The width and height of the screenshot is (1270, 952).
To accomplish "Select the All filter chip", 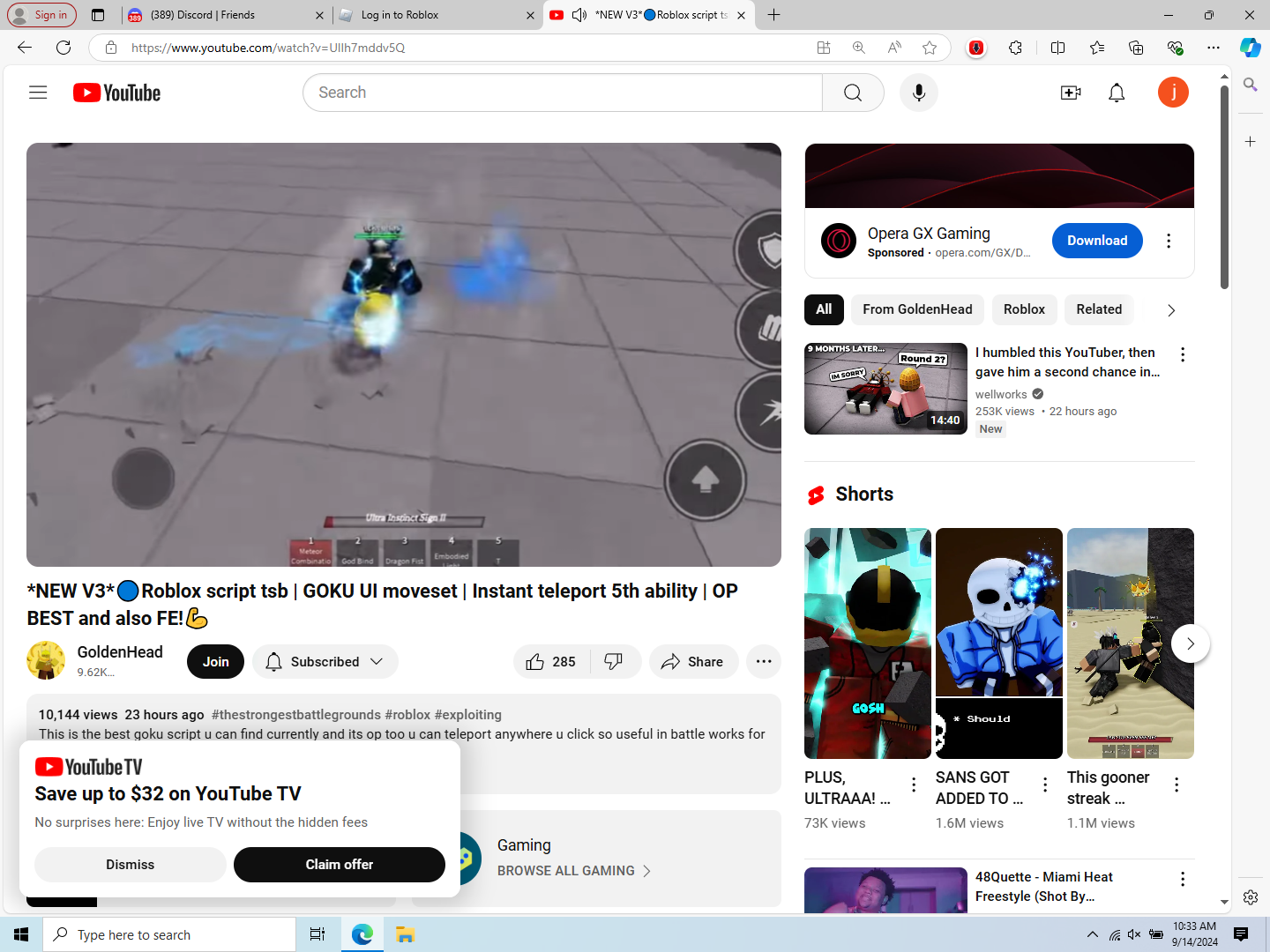I will point(824,309).
